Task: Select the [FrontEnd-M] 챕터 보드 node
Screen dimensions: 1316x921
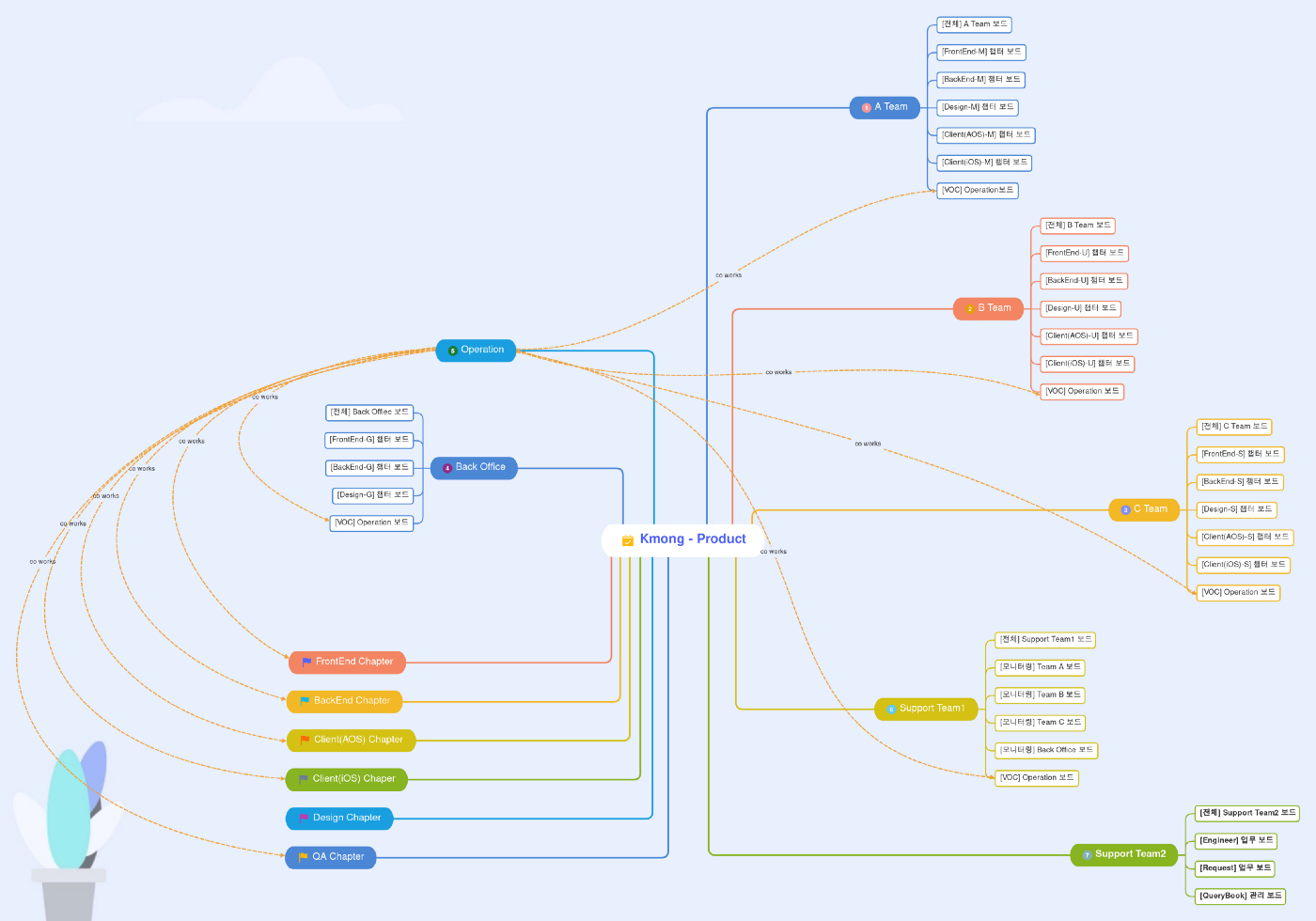Action: [x=981, y=53]
